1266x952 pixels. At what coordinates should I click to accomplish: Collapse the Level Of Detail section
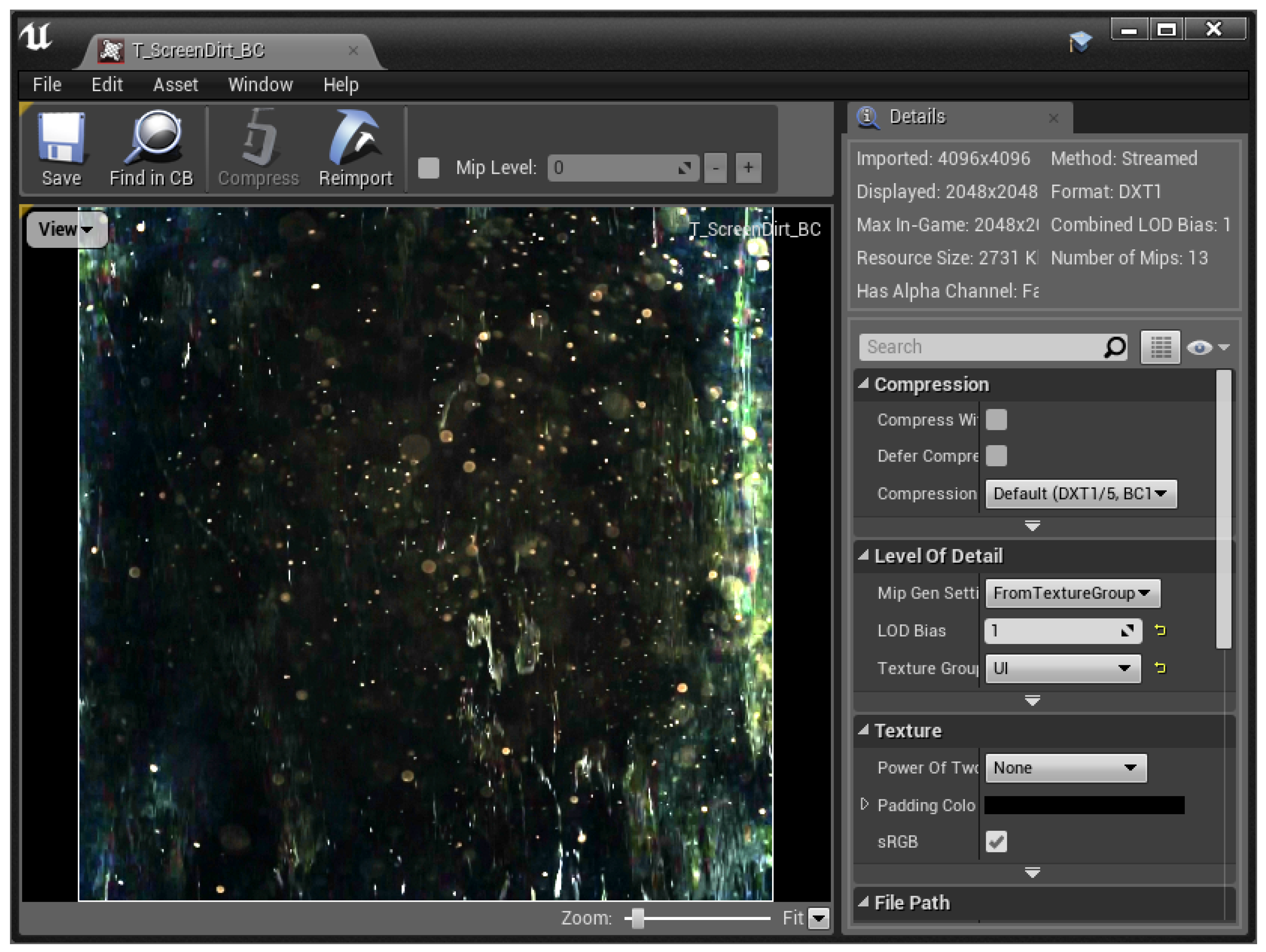pyautogui.click(x=864, y=555)
